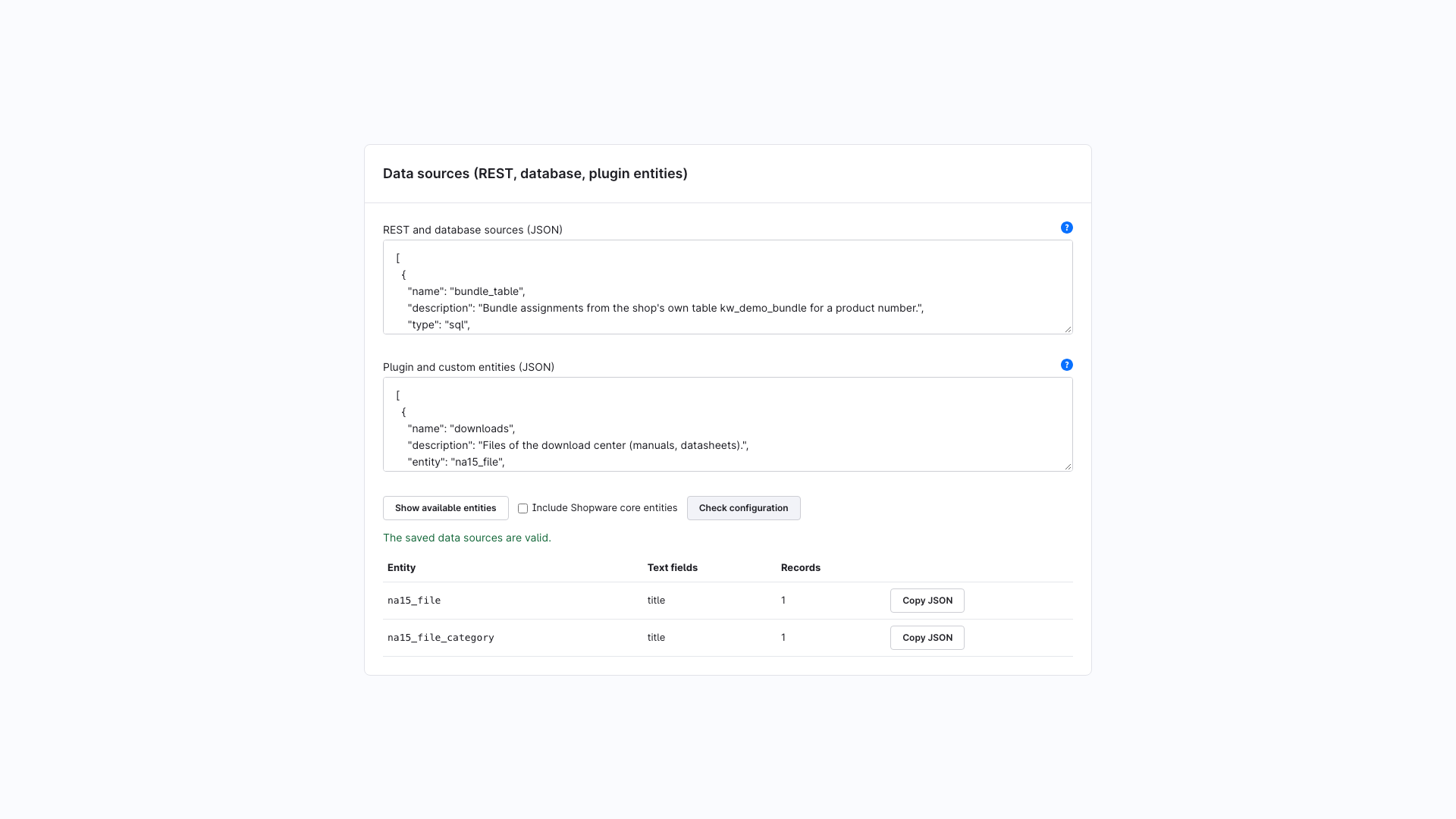1456x819 pixels.
Task: Click the bundle assignments description line
Action: tap(665, 308)
